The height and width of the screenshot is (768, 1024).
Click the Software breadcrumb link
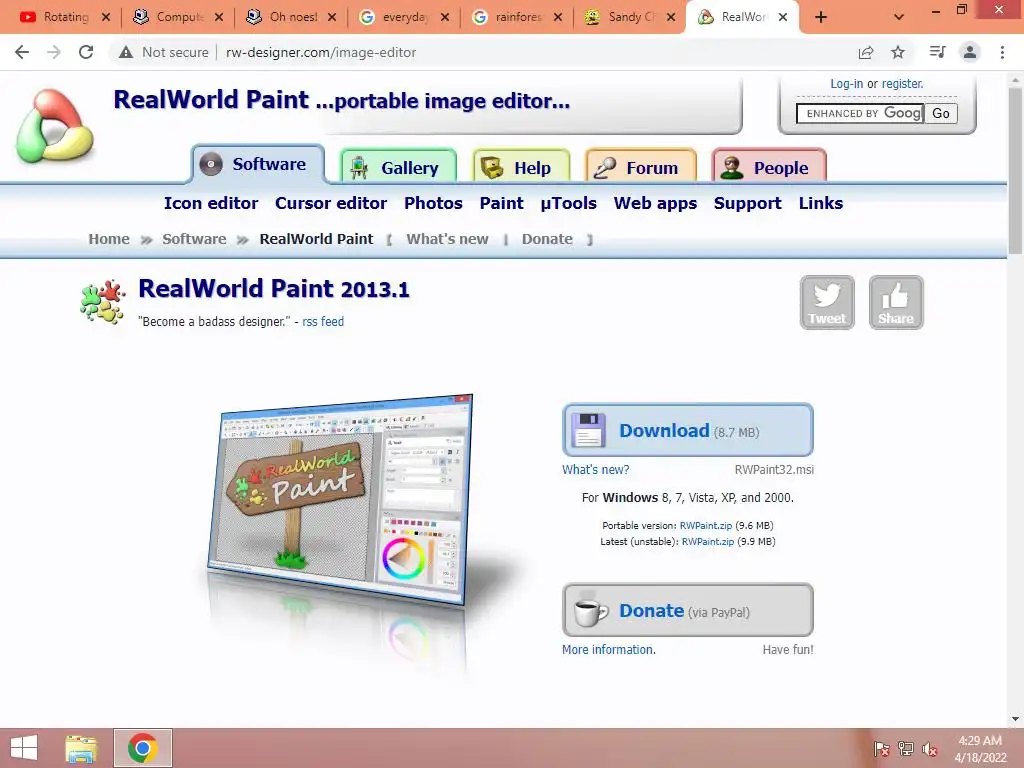coord(194,239)
